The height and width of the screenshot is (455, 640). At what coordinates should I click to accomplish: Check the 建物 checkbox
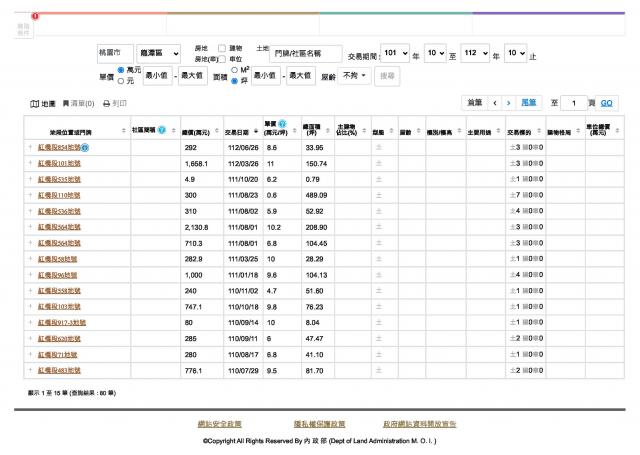222,47
